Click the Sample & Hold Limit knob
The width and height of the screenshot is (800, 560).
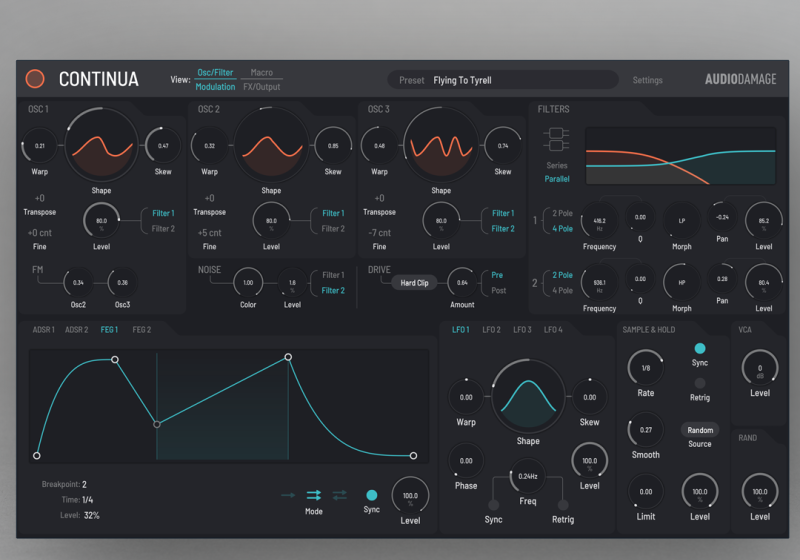click(x=645, y=492)
